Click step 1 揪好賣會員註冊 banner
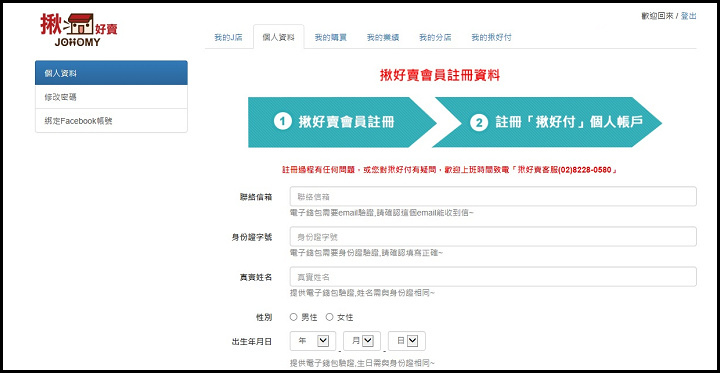Image resolution: width=720 pixels, height=373 pixels. [x=342, y=122]
